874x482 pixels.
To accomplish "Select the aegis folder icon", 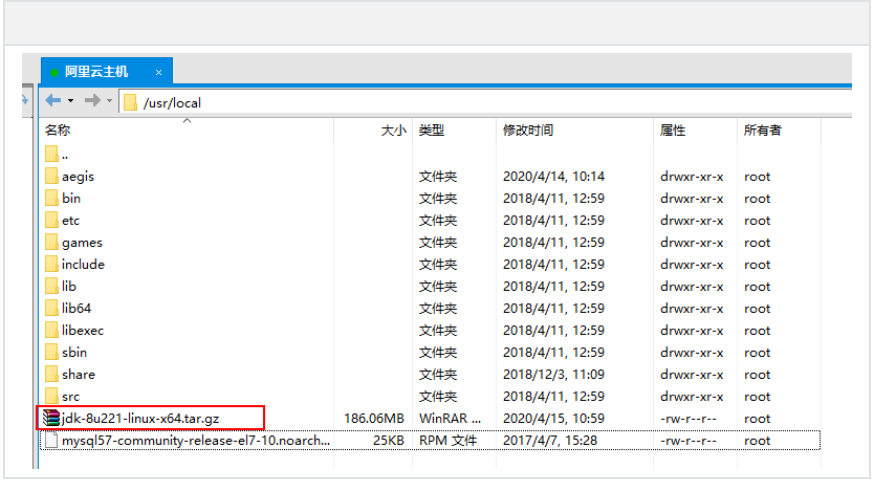I will (x=52, y=176).
